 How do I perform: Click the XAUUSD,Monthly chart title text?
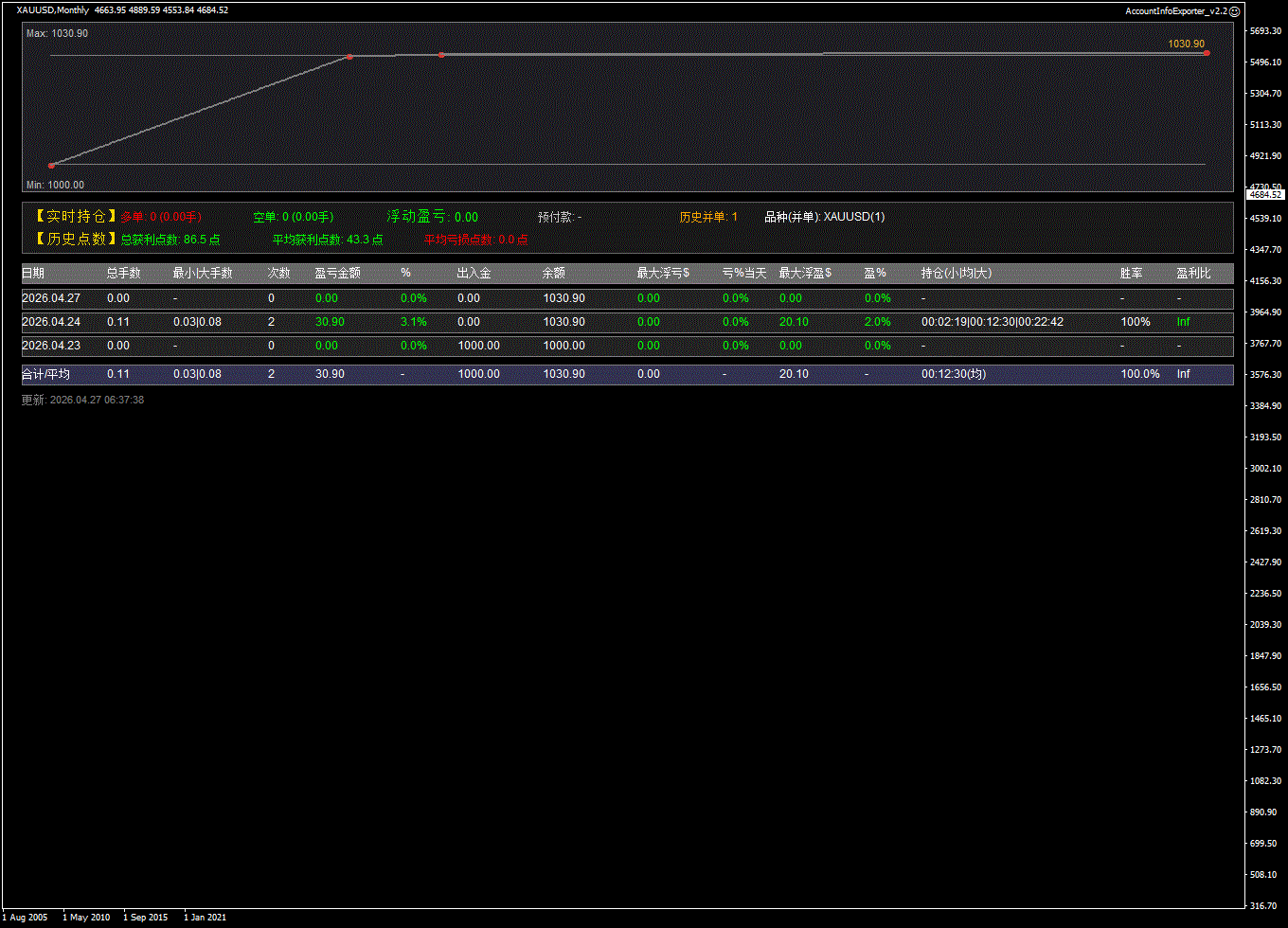tap(53, 10)
